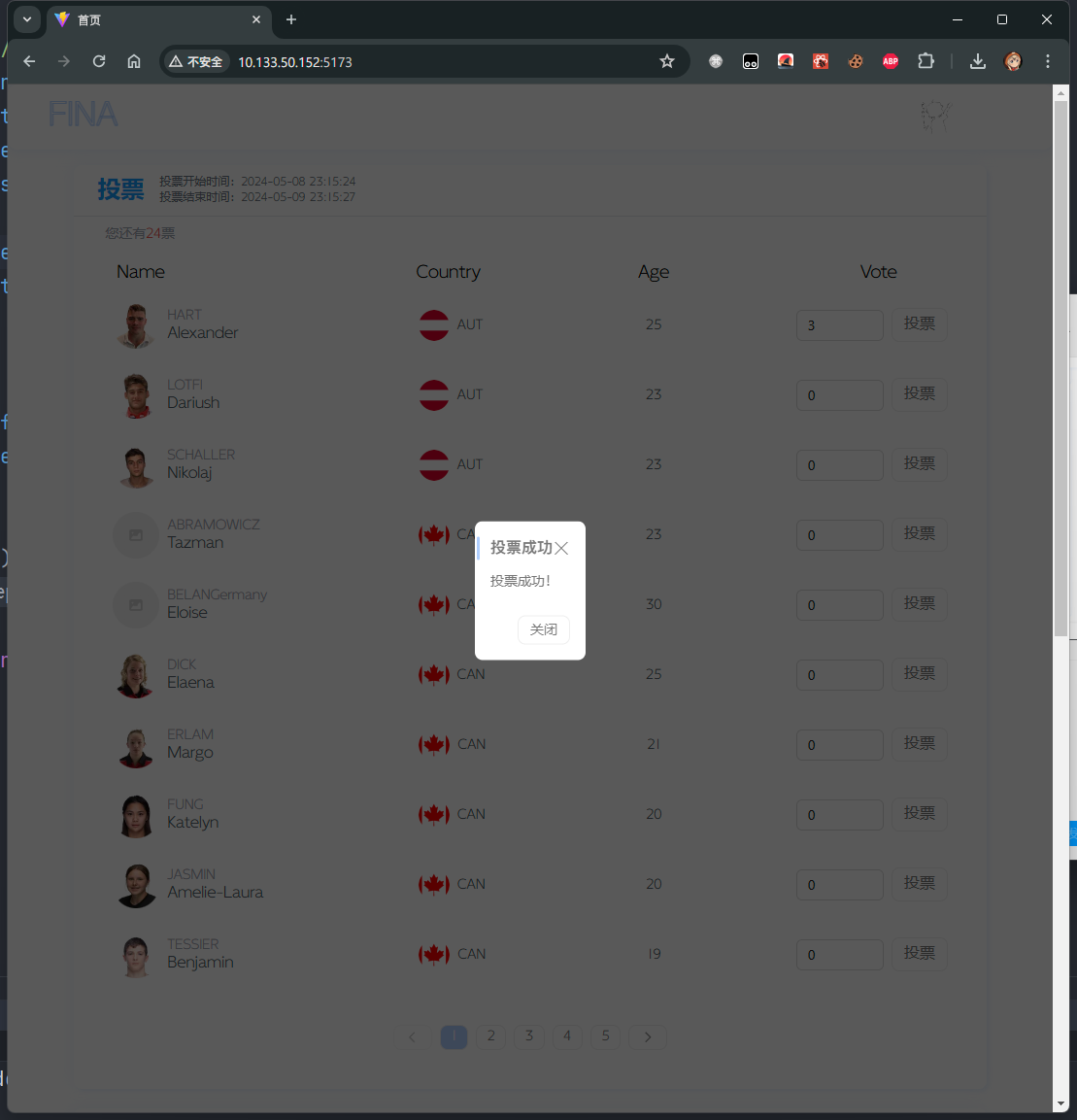Click vote input for HART Alexander
1077x1120 pixels.
[x=840, y=325]
